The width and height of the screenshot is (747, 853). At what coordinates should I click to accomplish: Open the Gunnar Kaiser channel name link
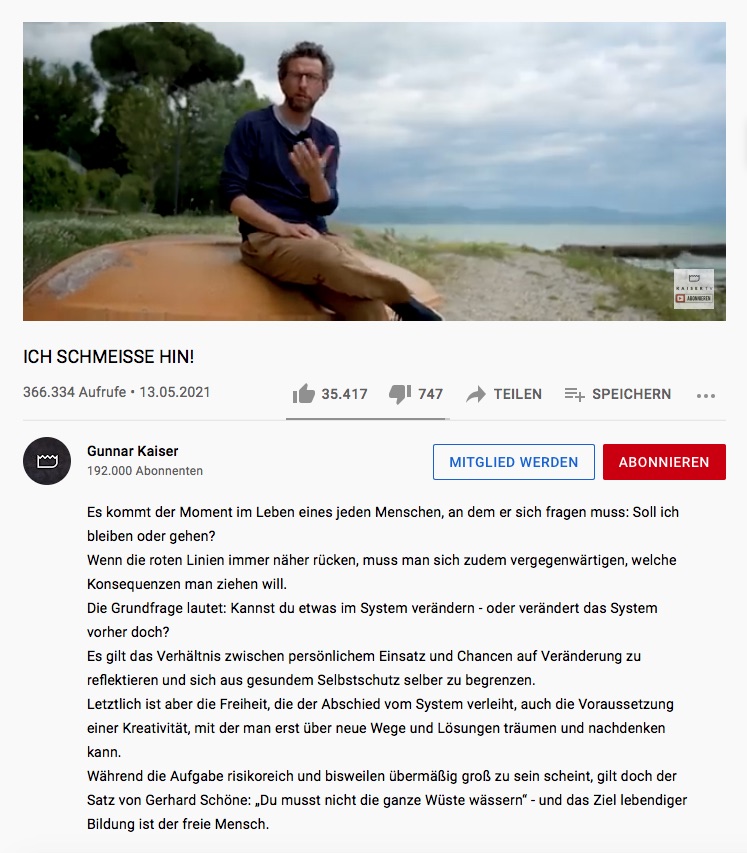[133, 451]
